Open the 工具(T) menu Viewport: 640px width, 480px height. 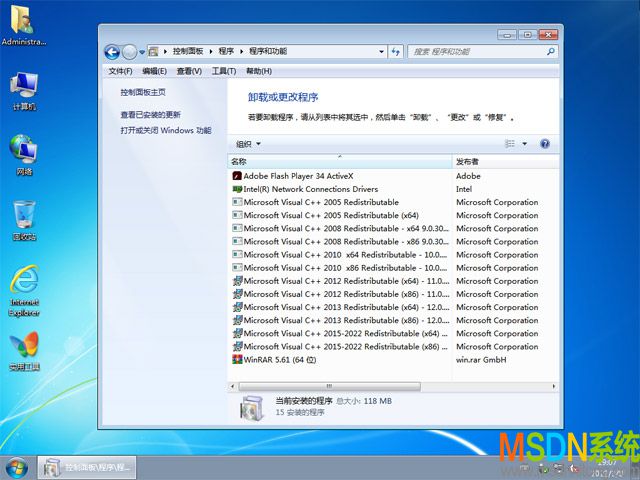(x=224, y=71)
